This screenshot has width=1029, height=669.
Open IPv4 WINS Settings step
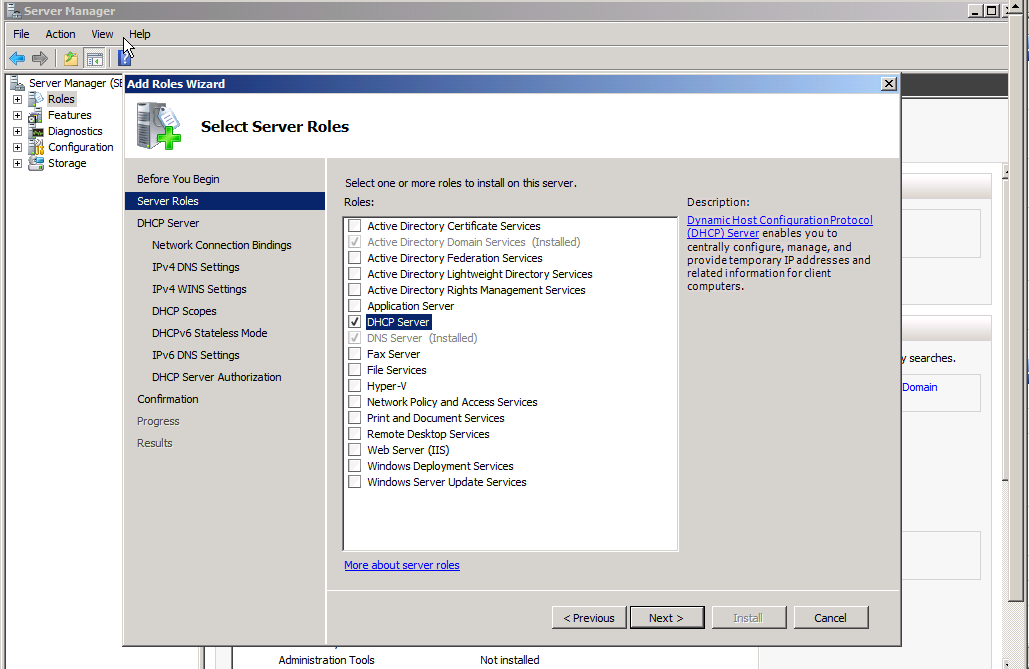tap(199, 289)
